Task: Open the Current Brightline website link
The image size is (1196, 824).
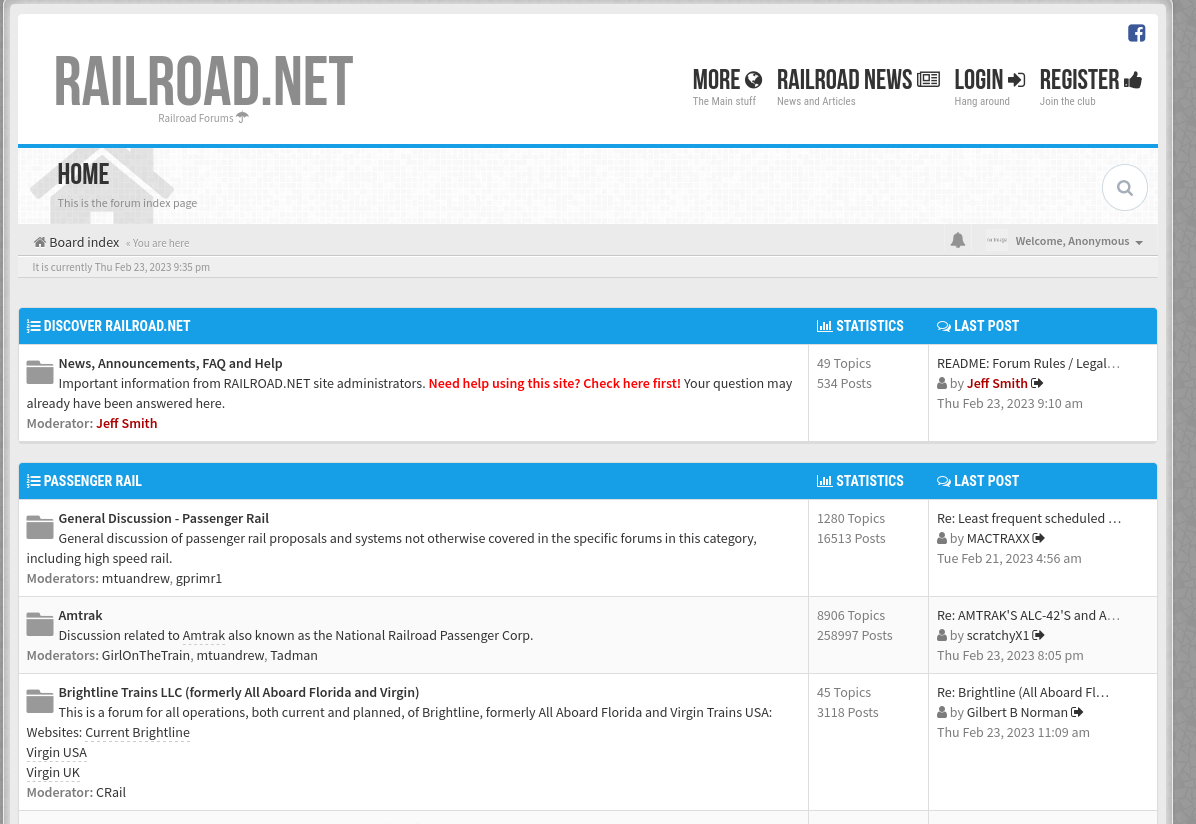Action: pyautogui.click(x=137, y=732)
